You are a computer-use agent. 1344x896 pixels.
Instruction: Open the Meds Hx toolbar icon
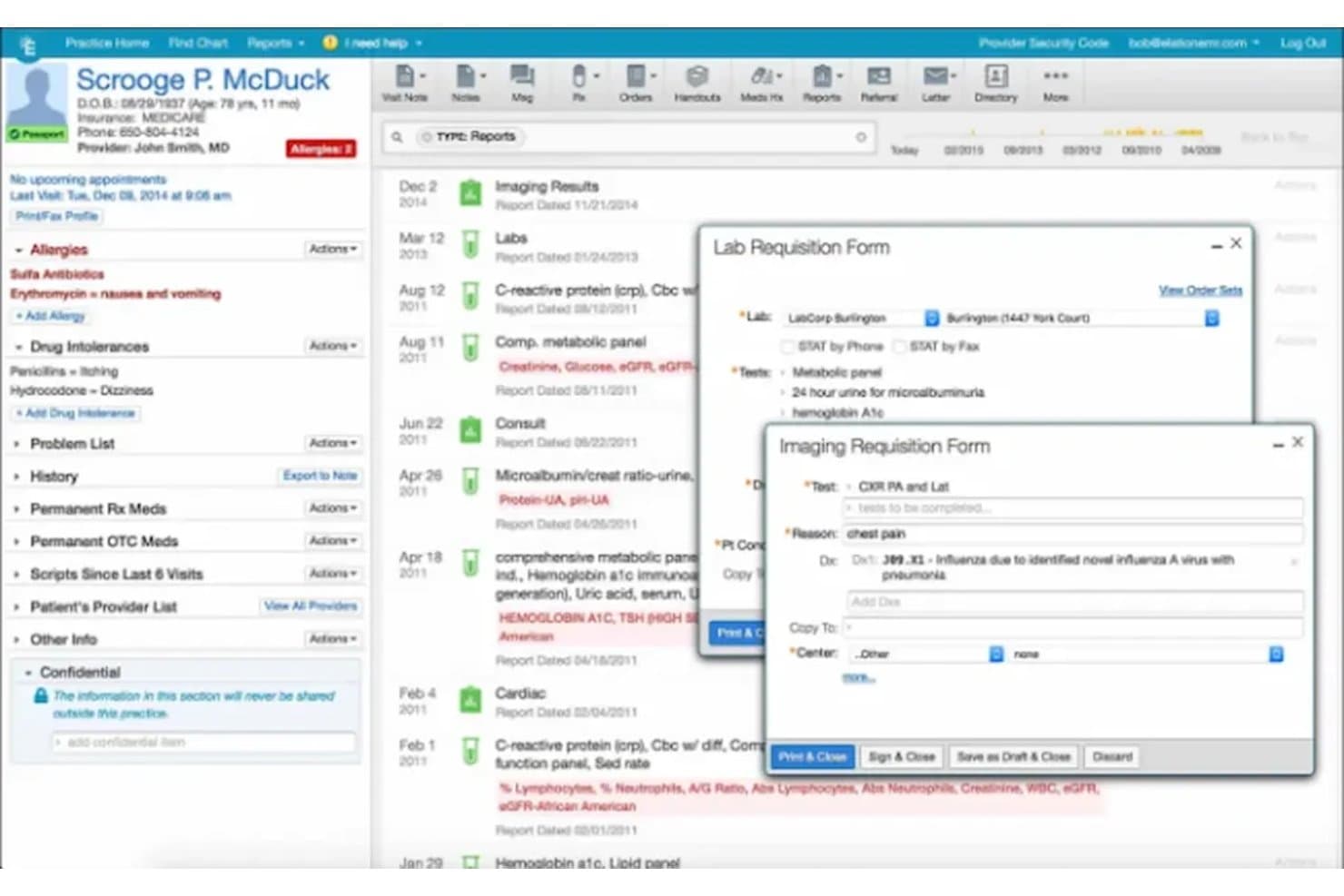tap(761, 83)
